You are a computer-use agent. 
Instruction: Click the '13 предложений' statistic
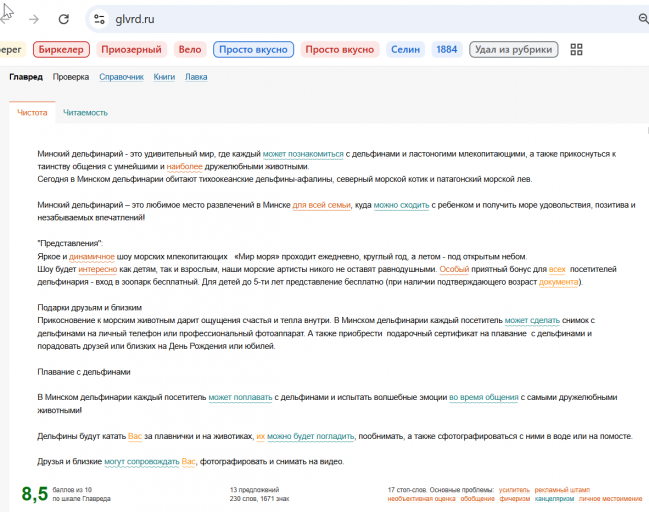(255, 490)
